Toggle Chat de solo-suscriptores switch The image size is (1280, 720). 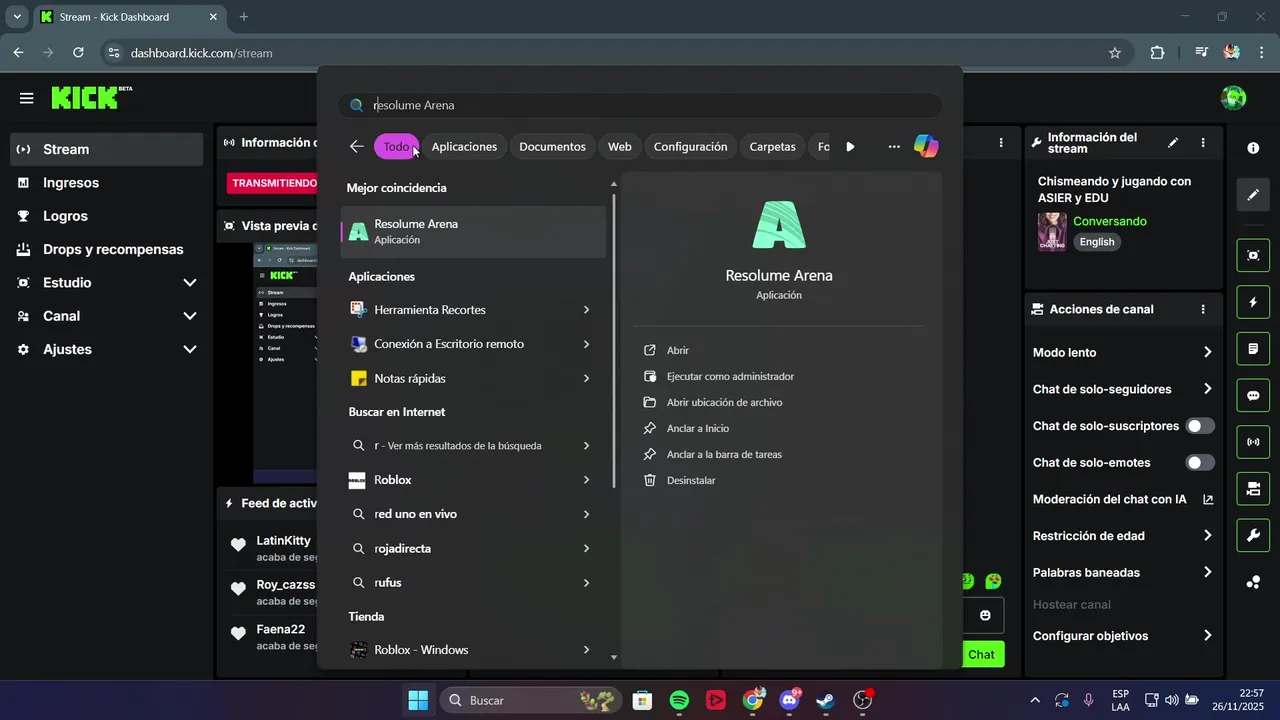(1200, 426)
